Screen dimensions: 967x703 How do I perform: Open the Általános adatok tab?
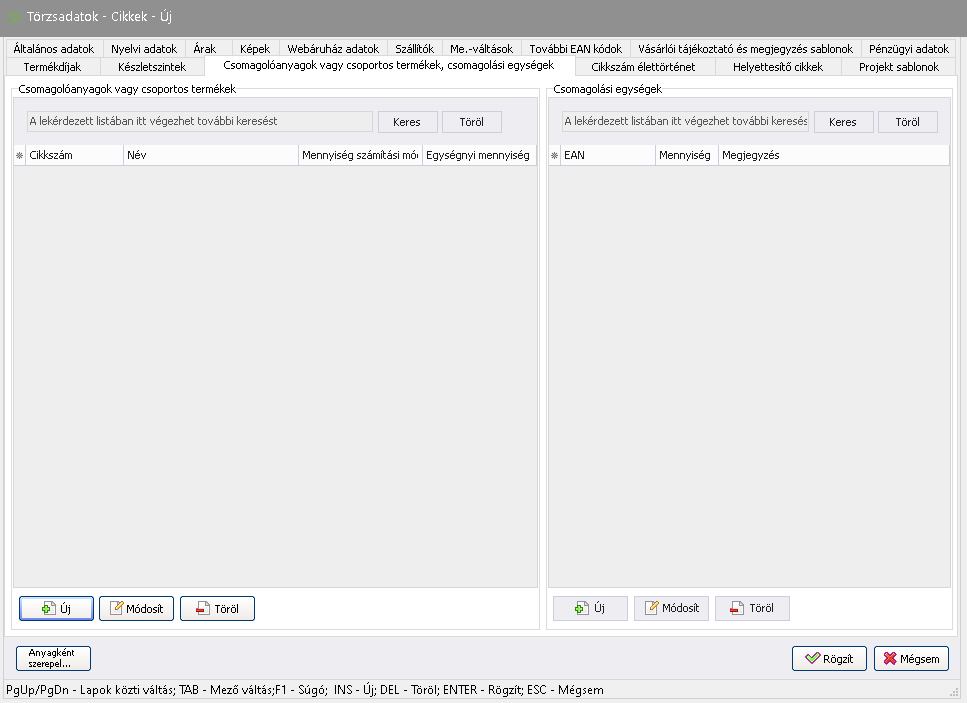pos(54,48)
